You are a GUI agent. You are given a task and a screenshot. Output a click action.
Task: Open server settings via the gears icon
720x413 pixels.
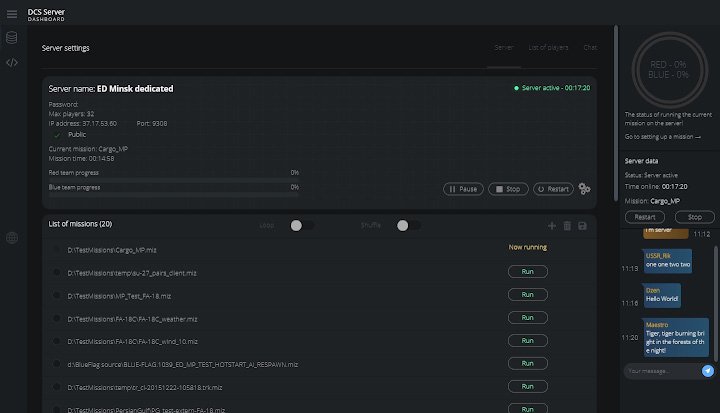585,188
